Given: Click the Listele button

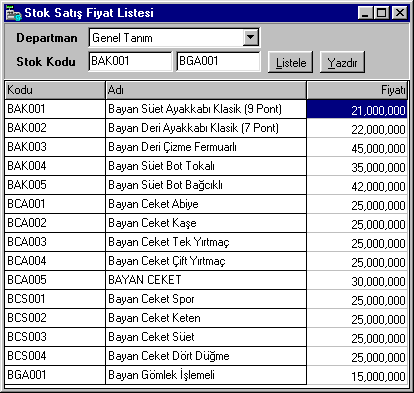Looking at the screenshot, I should tap(291, 62).
